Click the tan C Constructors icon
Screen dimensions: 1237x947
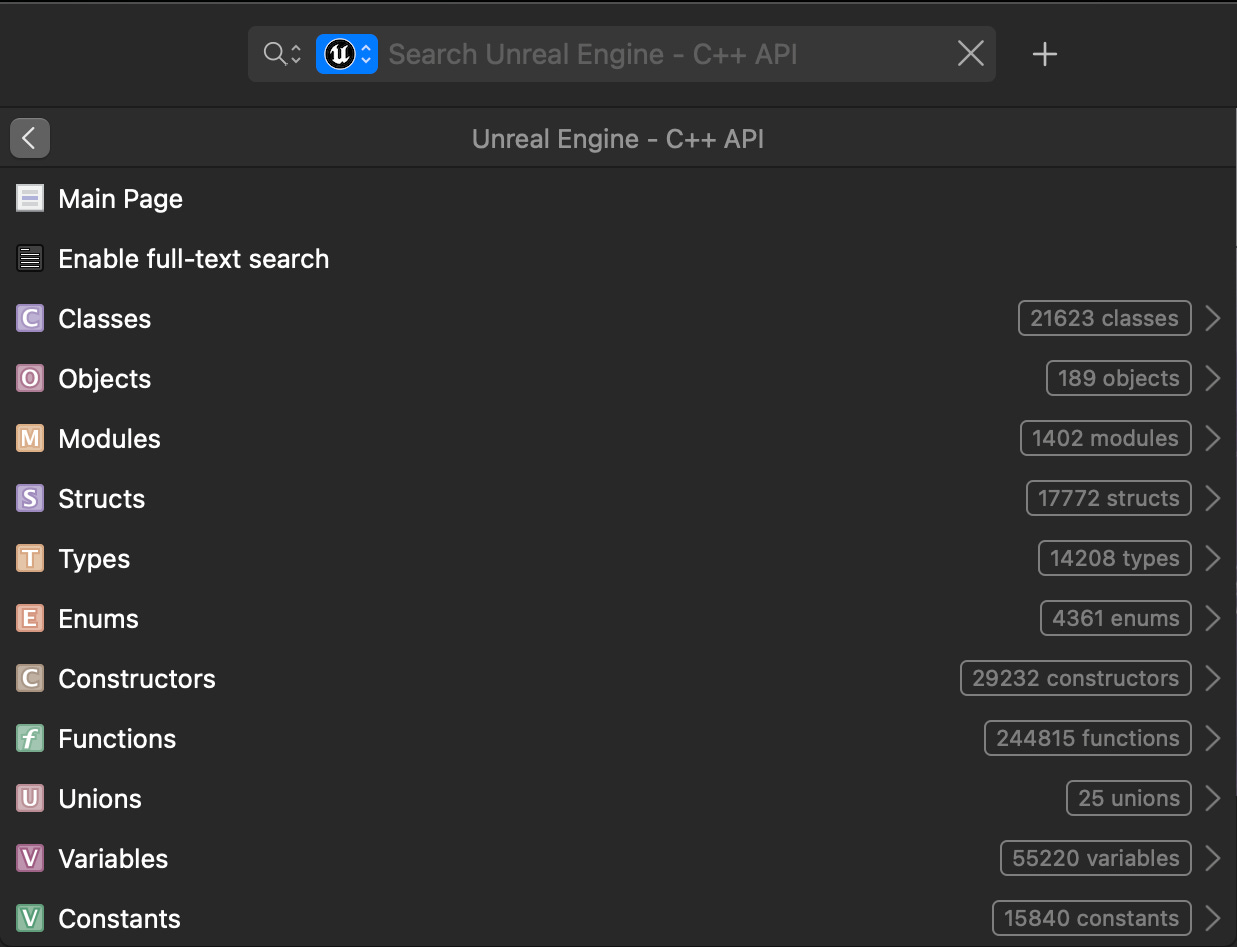[x=30, y=679]
